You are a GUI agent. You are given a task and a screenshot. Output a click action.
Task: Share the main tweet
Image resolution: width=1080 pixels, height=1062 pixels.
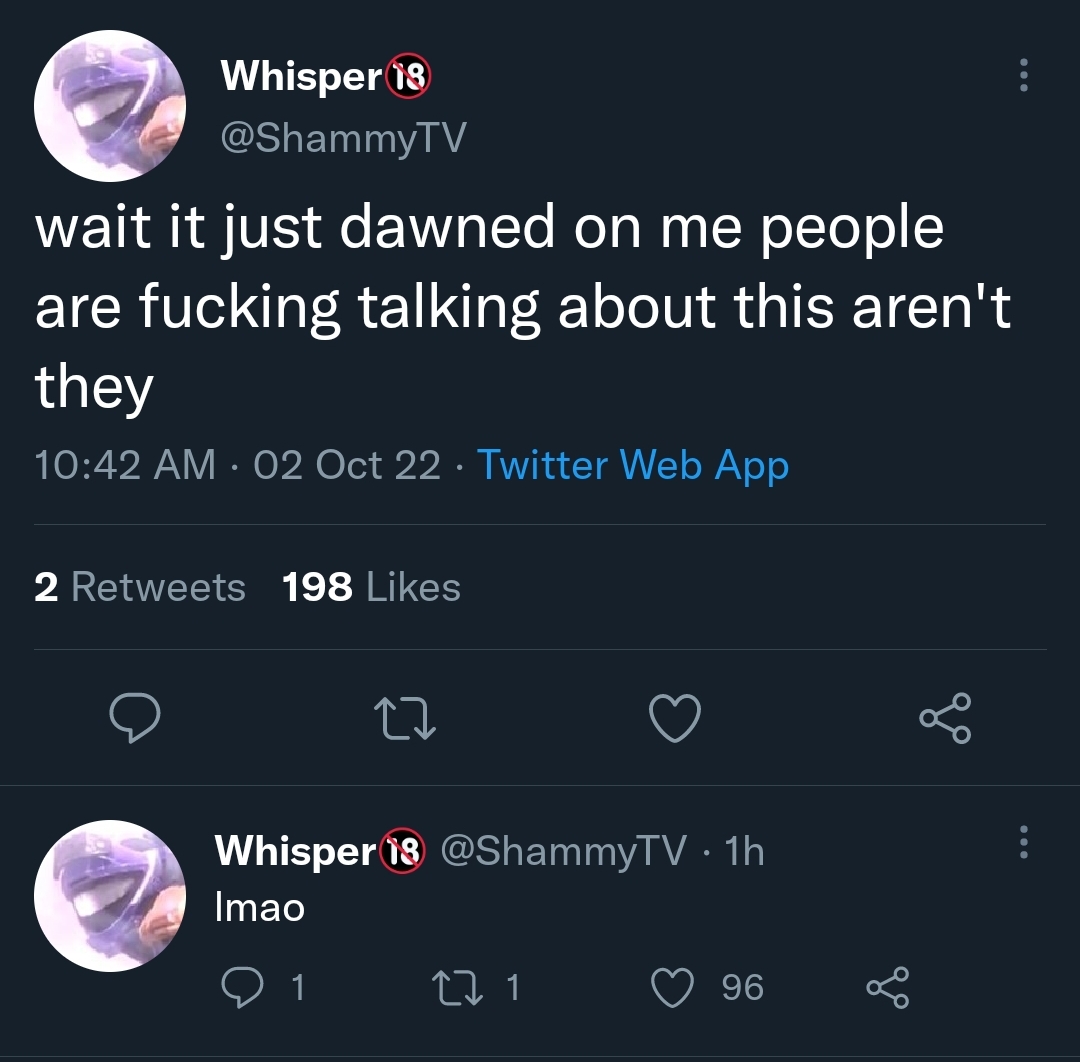(945, 718)
